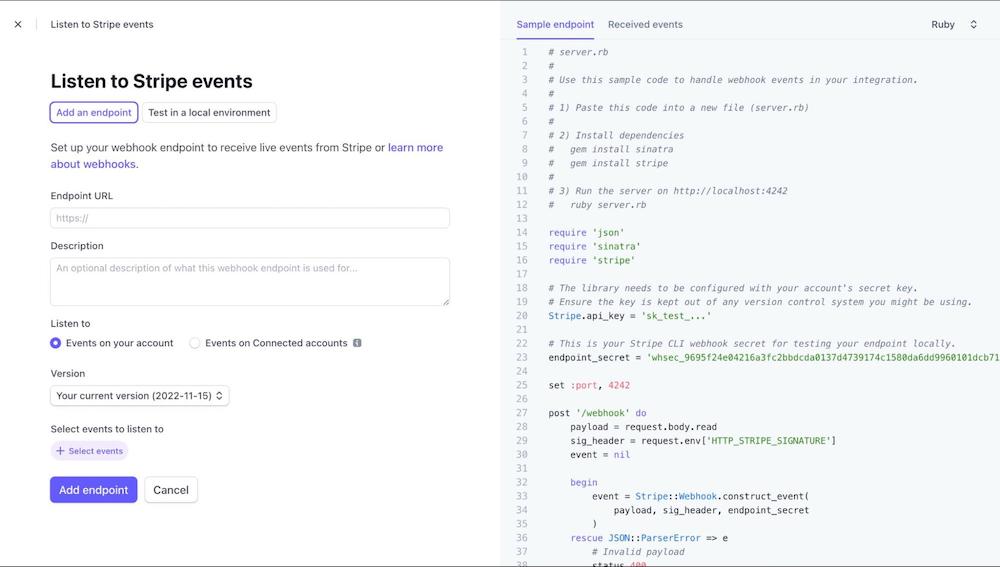The image size is (1000, 567).
Task: Click the "set :port, 4242" line
Action: [589, 385]
